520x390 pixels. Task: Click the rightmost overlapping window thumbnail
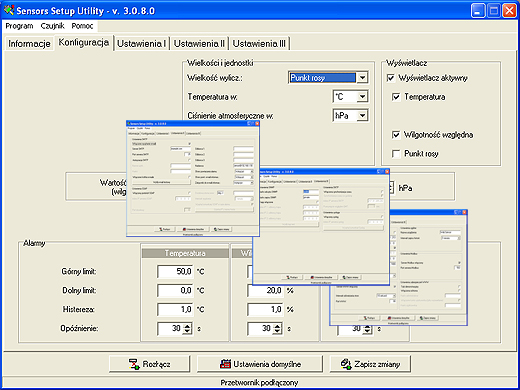click(x=429, y=268)
